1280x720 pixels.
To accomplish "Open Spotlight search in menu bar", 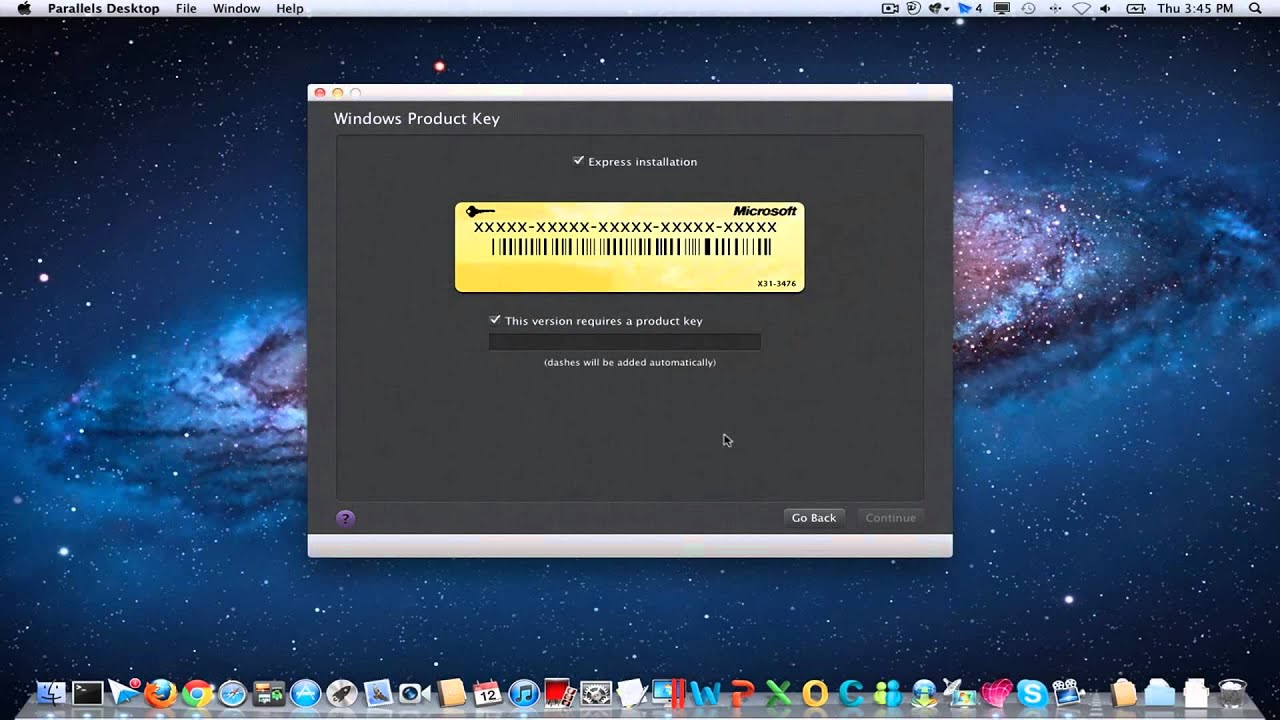I will point(1255,8).
